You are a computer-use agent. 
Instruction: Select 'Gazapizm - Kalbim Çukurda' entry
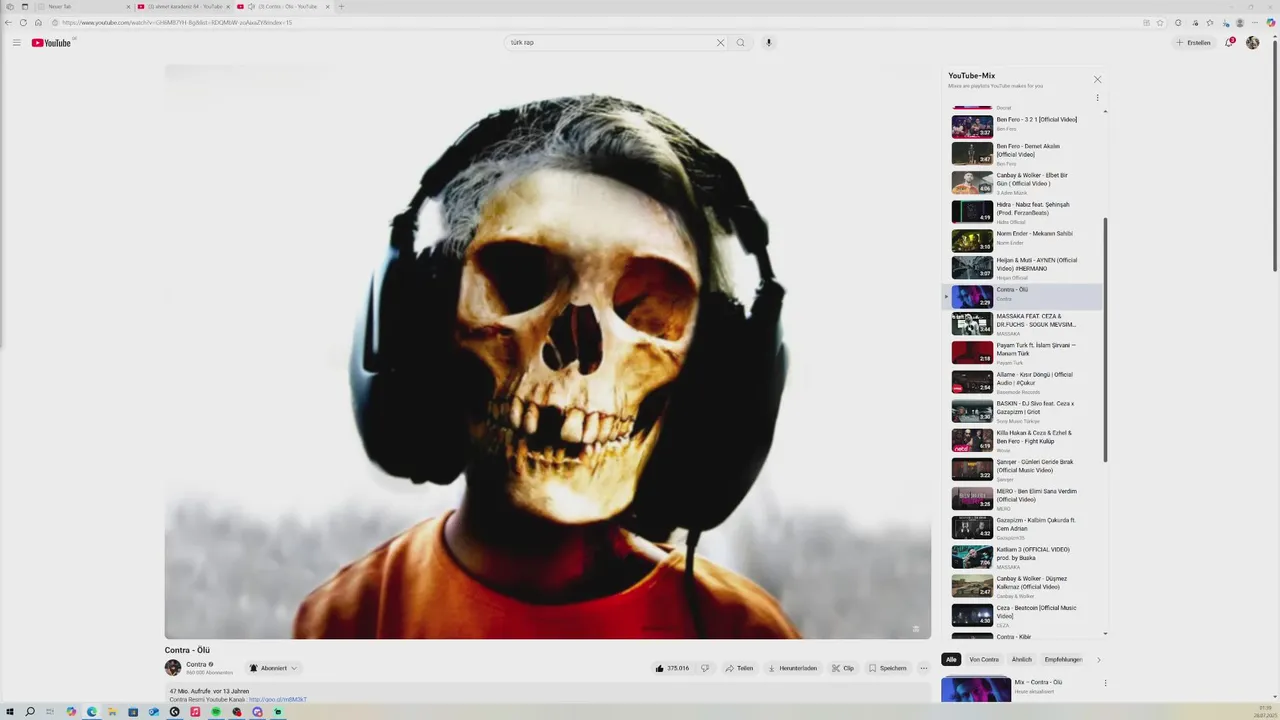coord(1023,526)
